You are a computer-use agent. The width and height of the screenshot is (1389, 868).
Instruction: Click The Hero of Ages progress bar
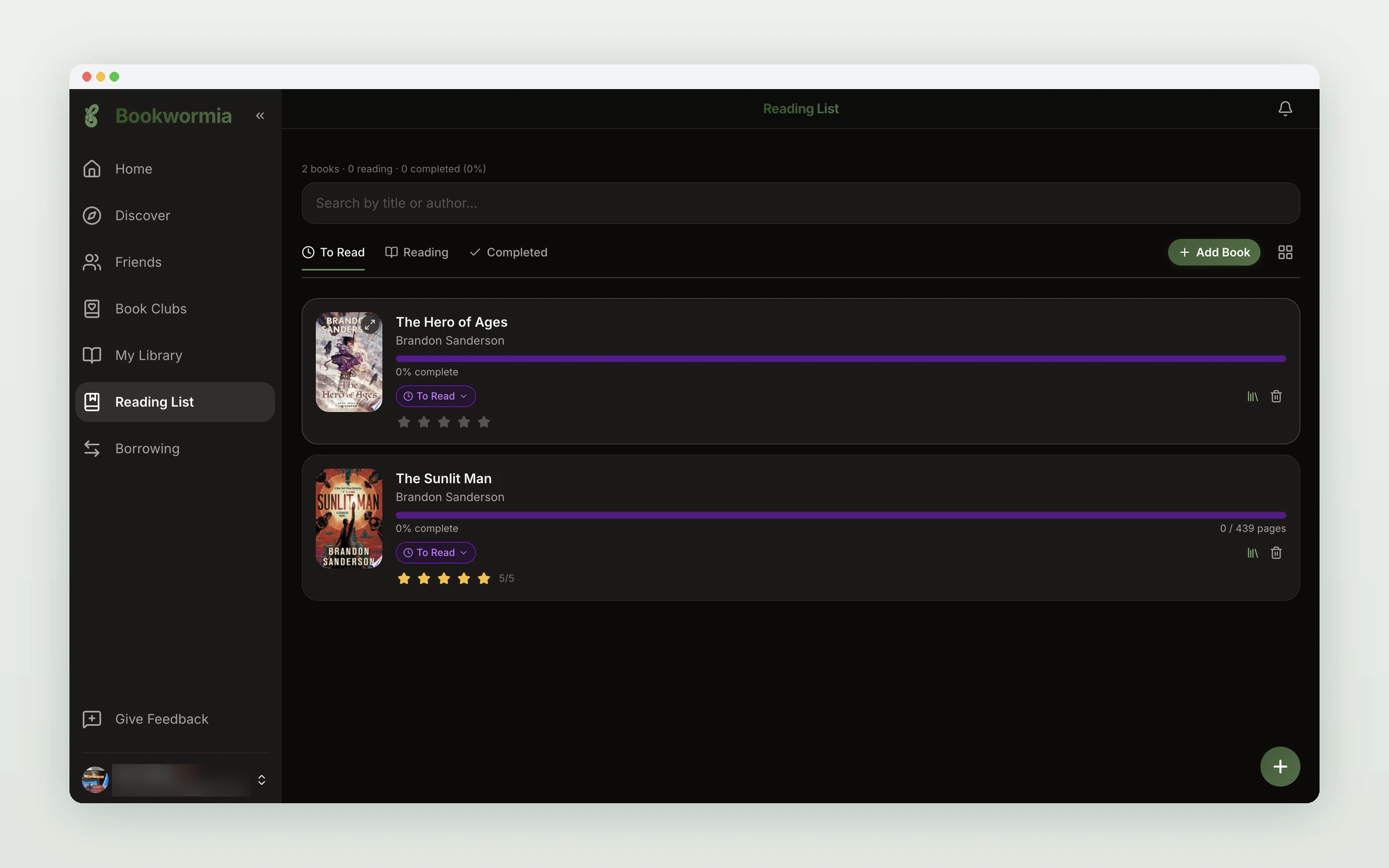click(x=841, y=359)
